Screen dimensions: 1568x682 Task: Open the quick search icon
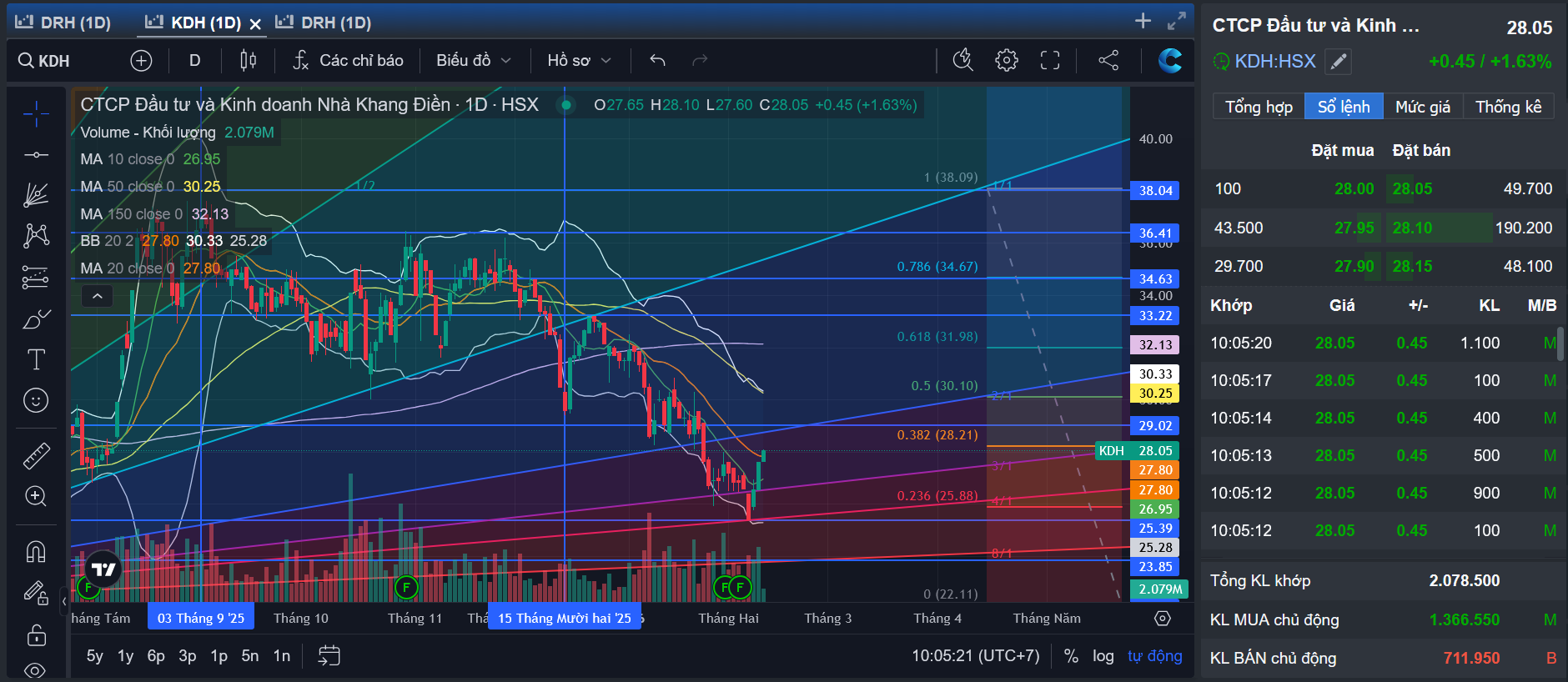[x=963, y=60]
